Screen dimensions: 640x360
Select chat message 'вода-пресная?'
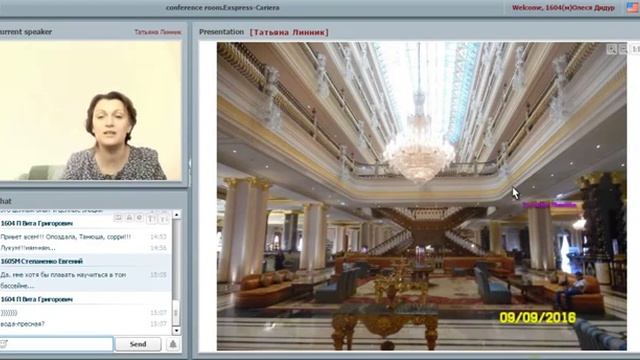[23, 324]
